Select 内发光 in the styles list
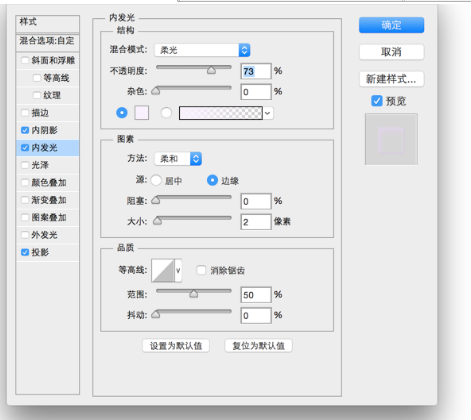 [x=47, y=148]
